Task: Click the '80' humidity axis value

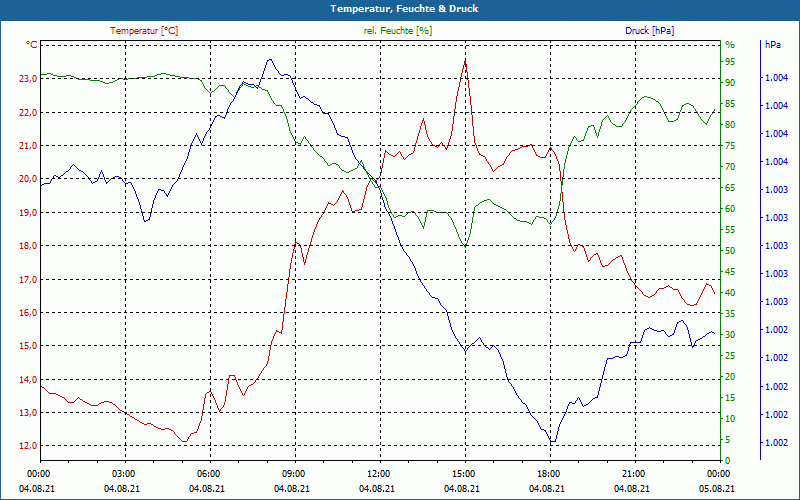Action: pos(730,124)
